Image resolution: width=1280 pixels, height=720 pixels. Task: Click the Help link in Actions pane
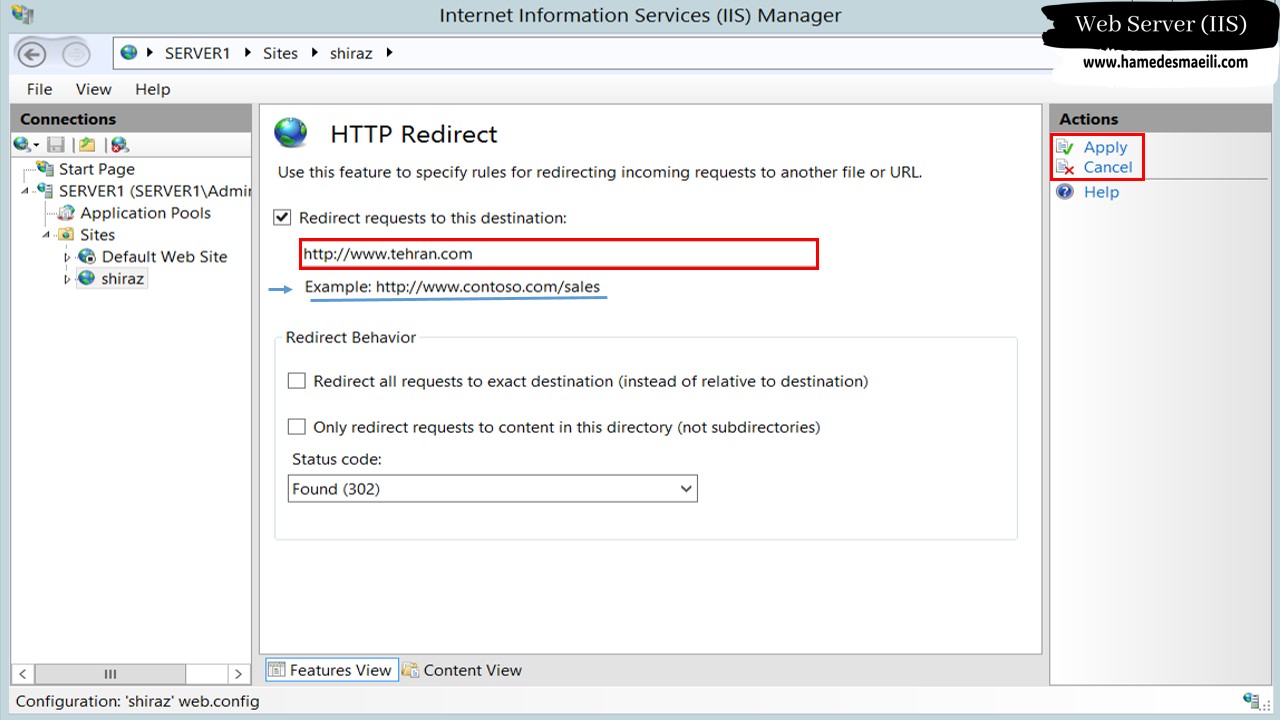[1101, 191]
